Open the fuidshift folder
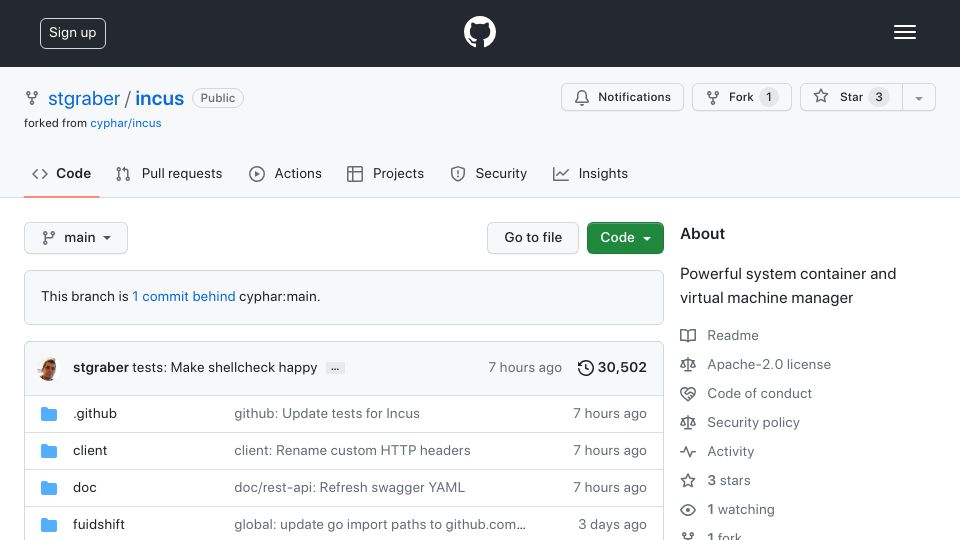 pos(99,524)
